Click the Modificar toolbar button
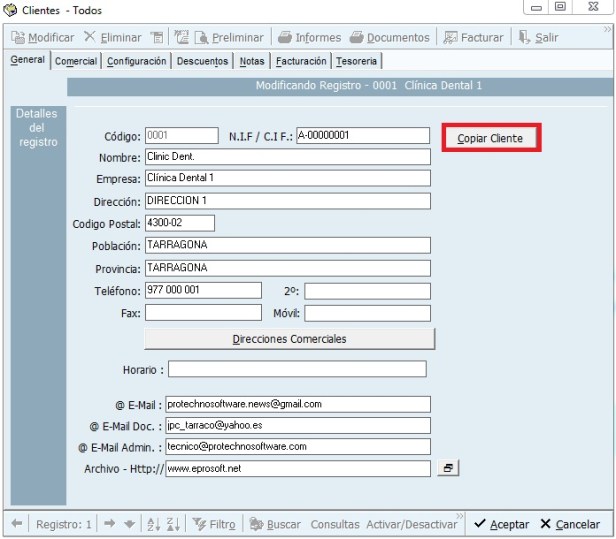Viewport: 616px width, 539px height. tap(42, 38)
